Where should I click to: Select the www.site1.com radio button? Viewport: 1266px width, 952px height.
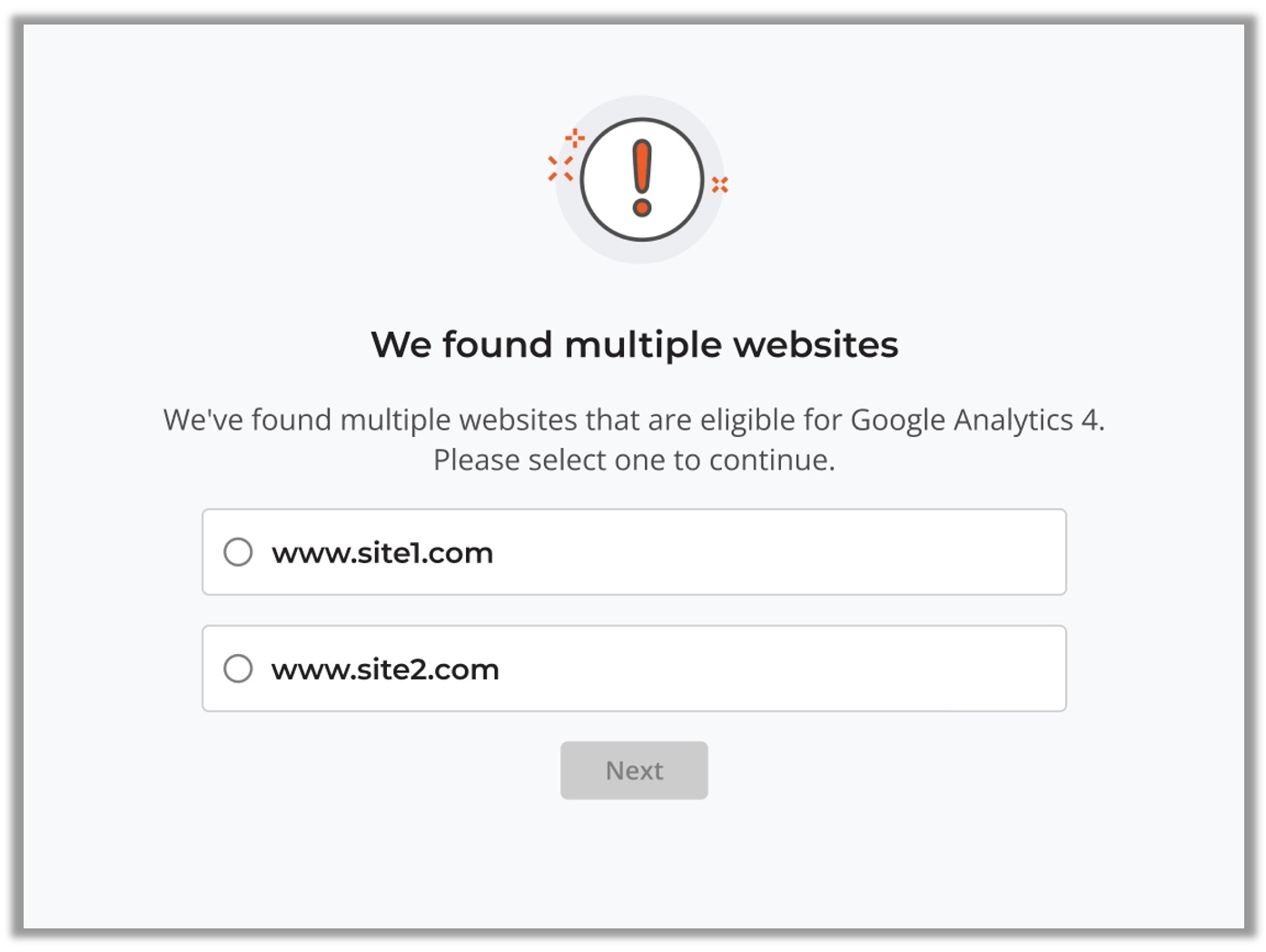[238, 551]
